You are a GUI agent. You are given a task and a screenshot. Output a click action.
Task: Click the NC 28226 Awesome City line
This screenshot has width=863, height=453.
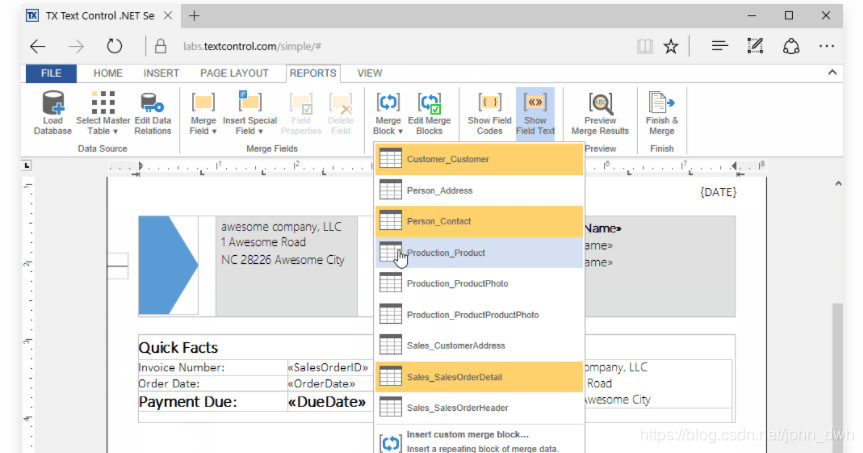click(283, 260)
